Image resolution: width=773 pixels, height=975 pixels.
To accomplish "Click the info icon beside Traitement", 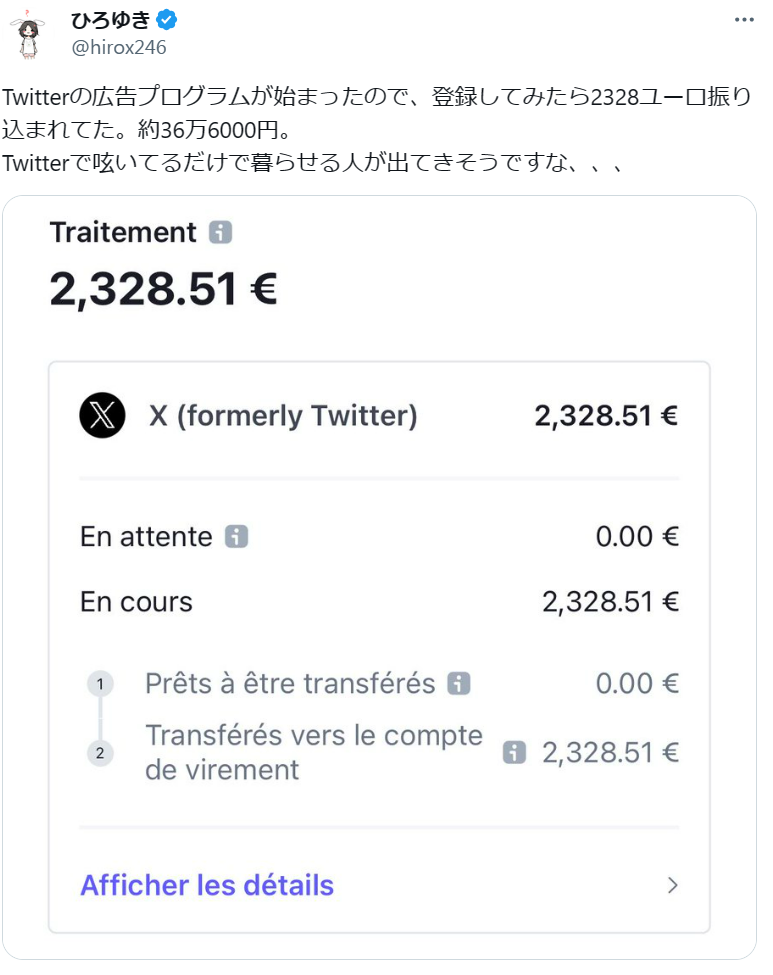I will 221,233.
